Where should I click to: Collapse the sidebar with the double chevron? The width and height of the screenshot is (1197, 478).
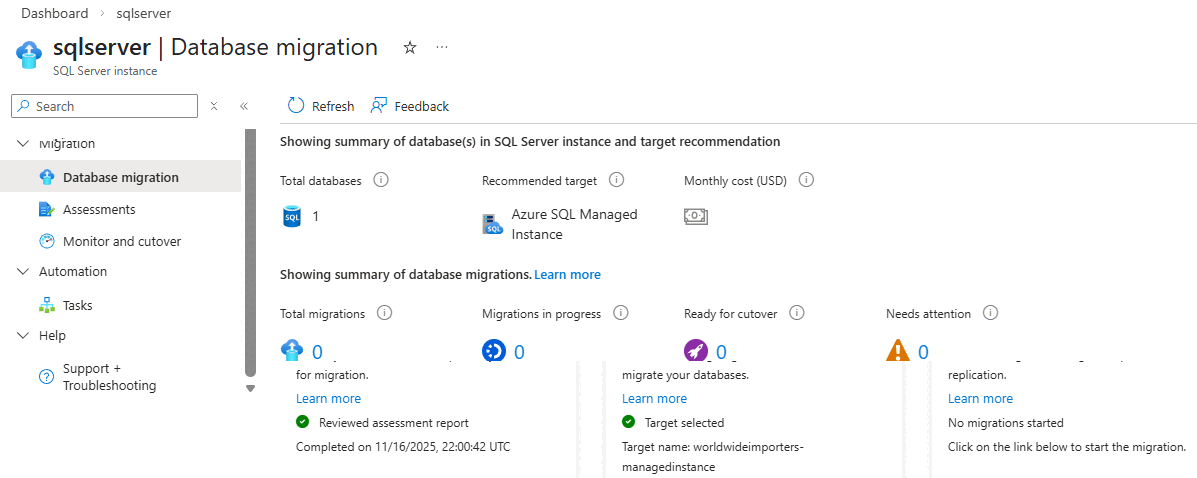243,106
